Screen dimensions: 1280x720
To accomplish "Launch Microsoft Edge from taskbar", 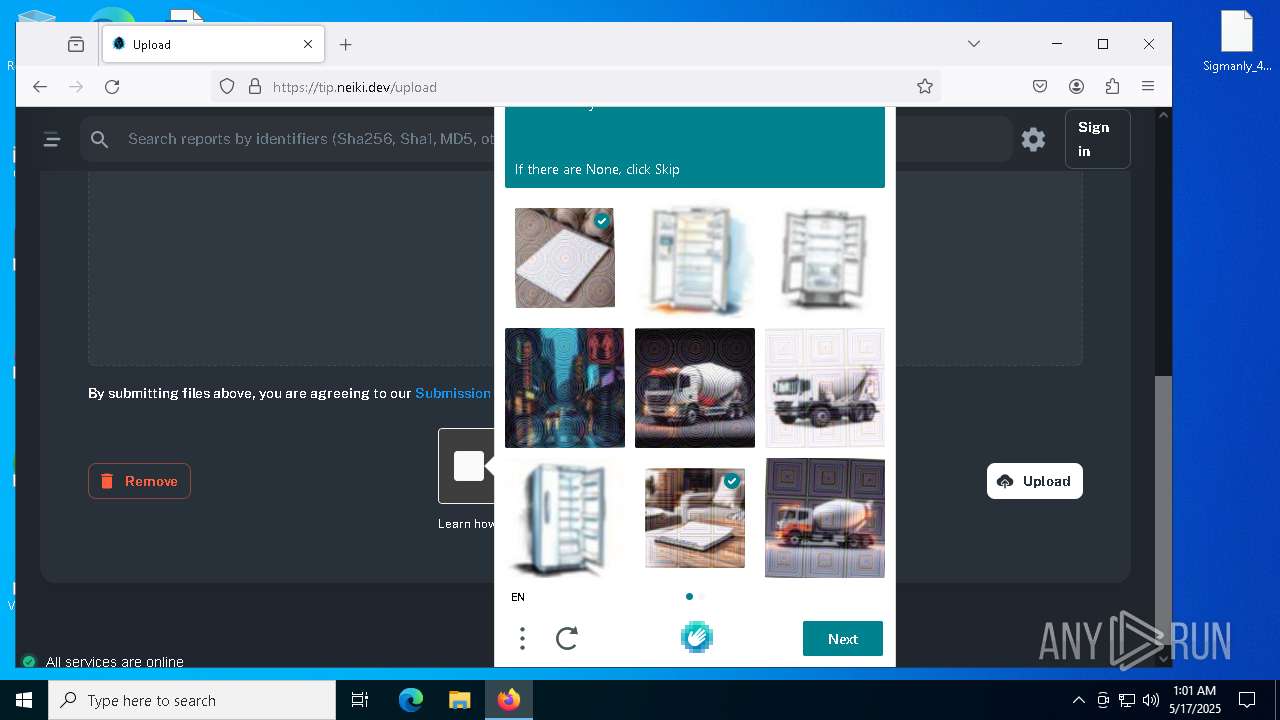I will click(x=411, y=700).
